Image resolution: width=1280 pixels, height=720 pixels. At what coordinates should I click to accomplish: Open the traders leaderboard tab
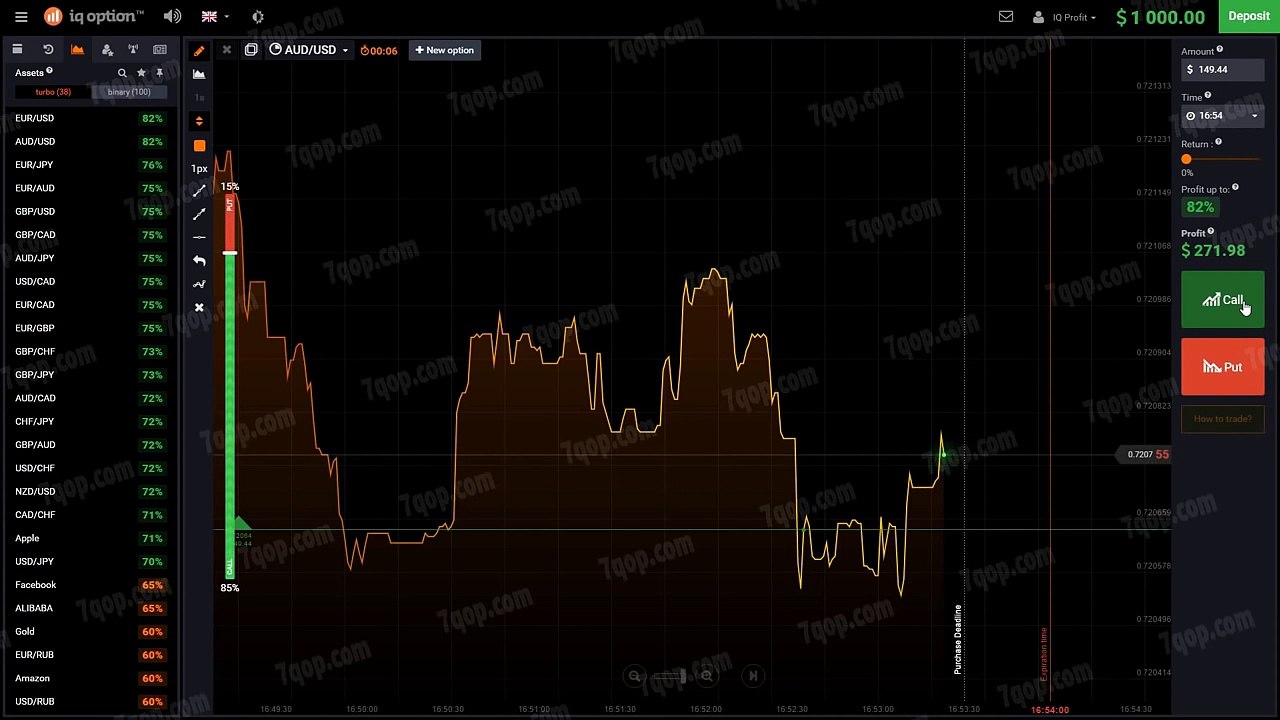[107, 49]
